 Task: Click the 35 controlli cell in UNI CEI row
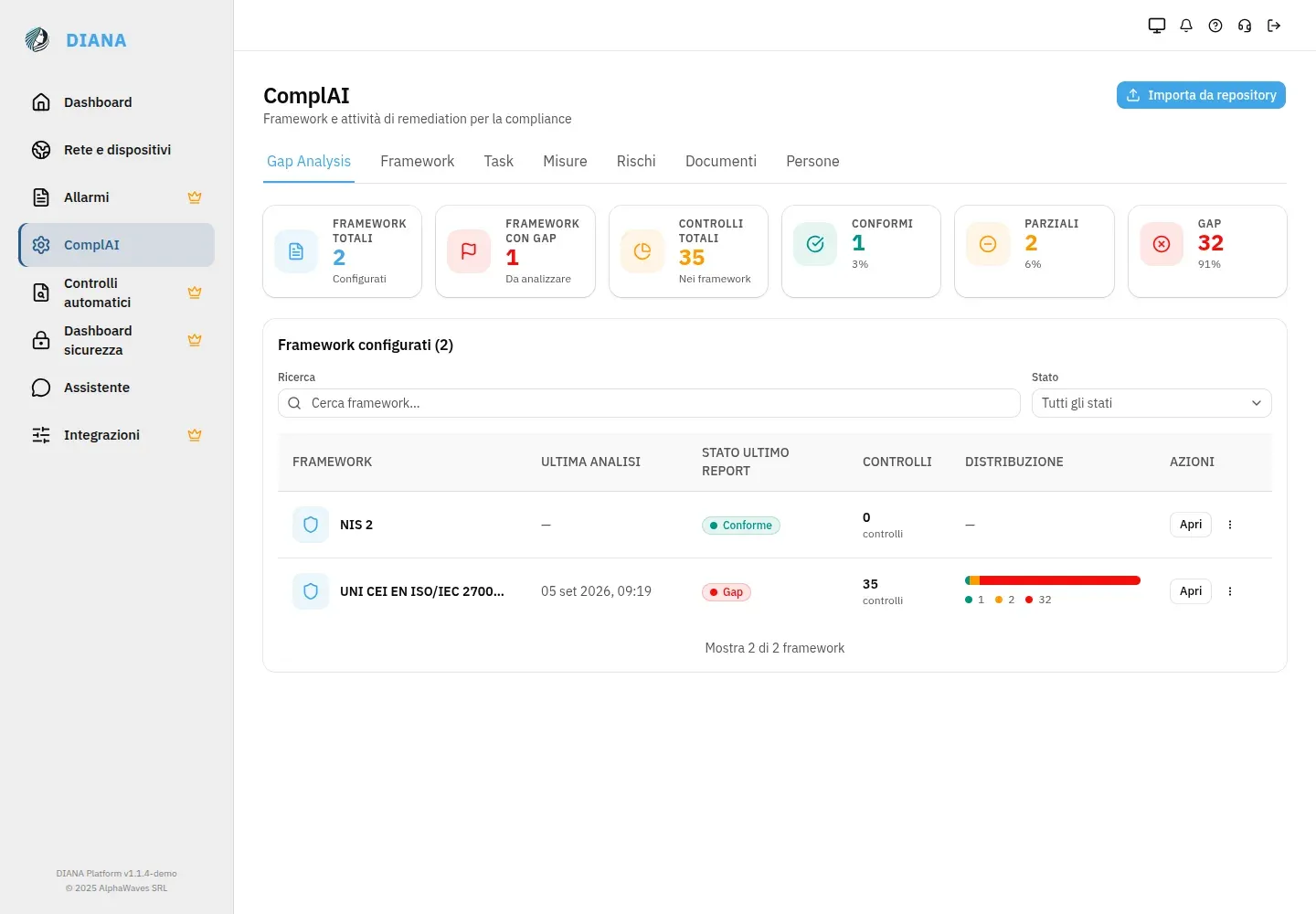pos(883,591)
